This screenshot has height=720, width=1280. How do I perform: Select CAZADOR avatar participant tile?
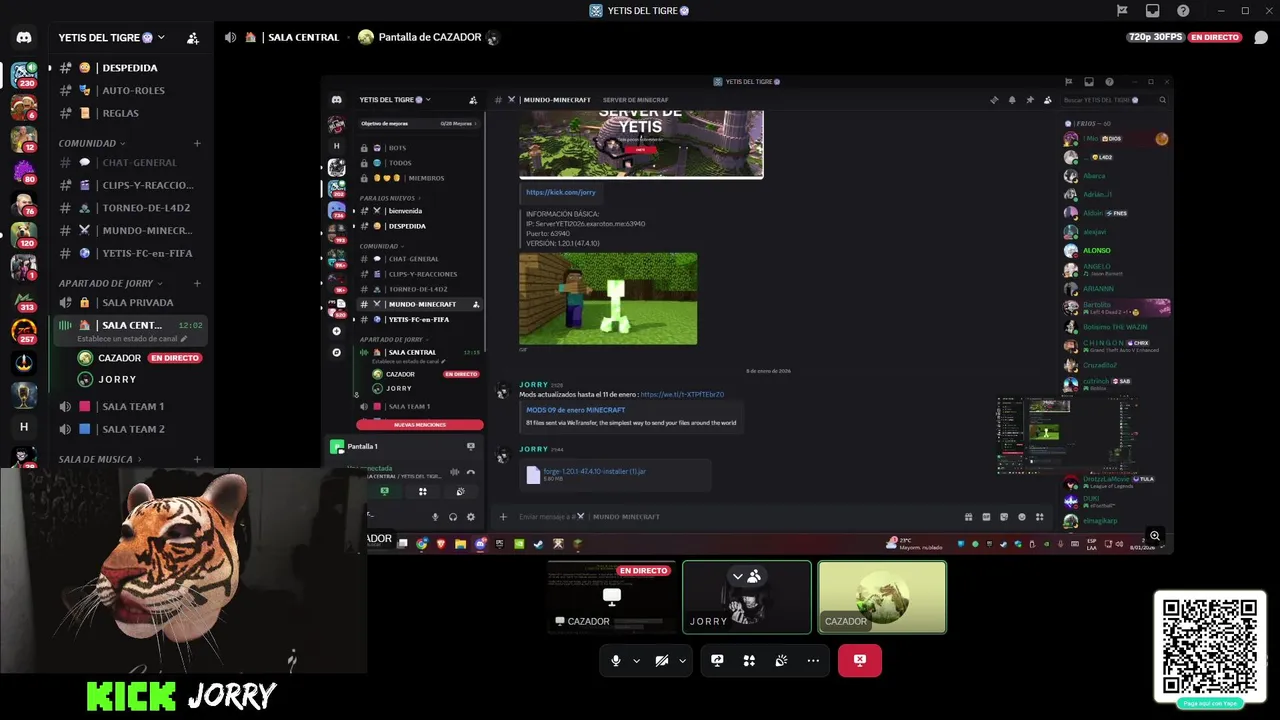click(x=882, y=597)
